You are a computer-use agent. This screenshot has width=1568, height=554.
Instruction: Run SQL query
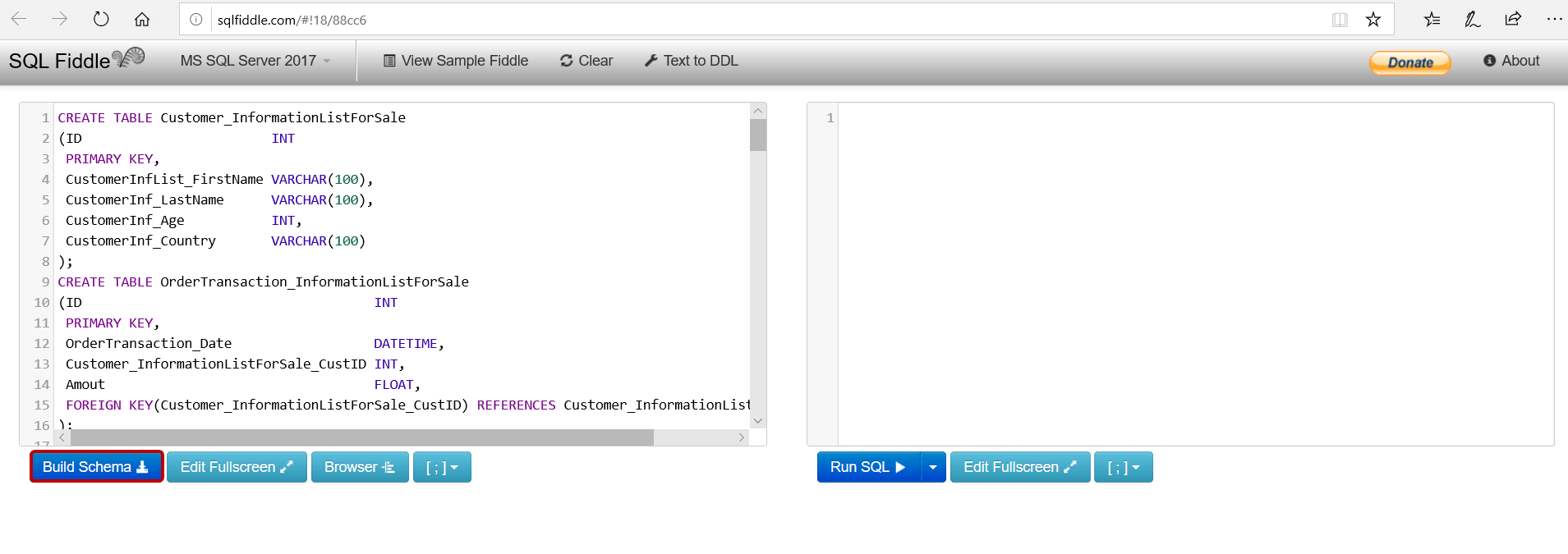(868, 467)
